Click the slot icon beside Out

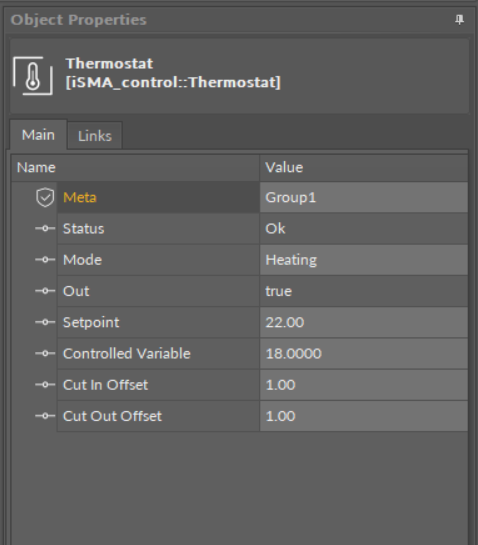coord(45,291)
